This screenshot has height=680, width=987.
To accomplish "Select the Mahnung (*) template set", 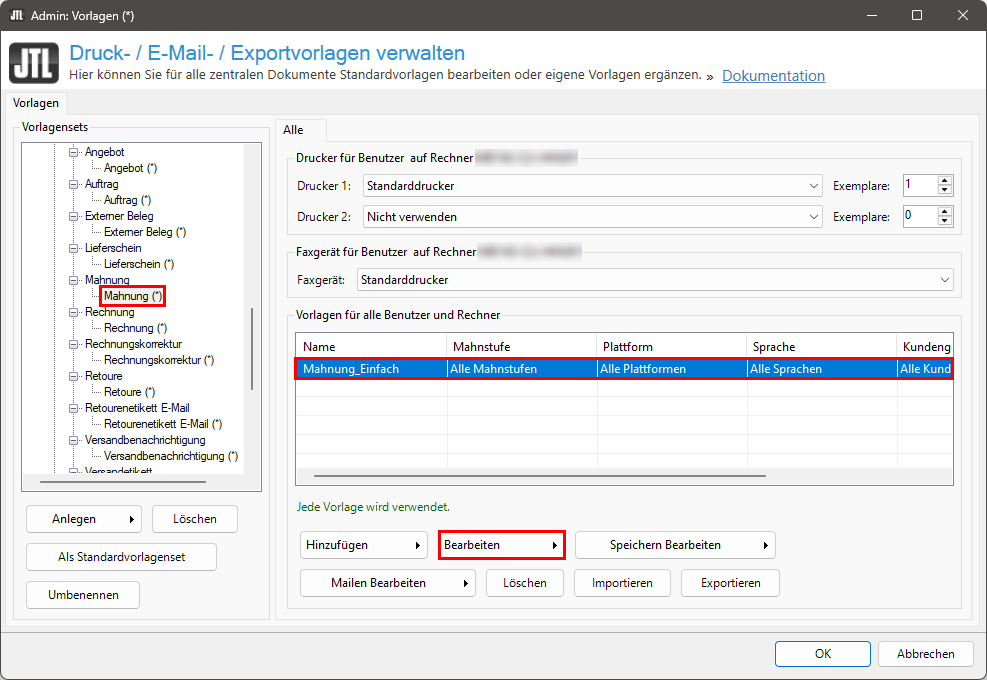I will (133, 296).
